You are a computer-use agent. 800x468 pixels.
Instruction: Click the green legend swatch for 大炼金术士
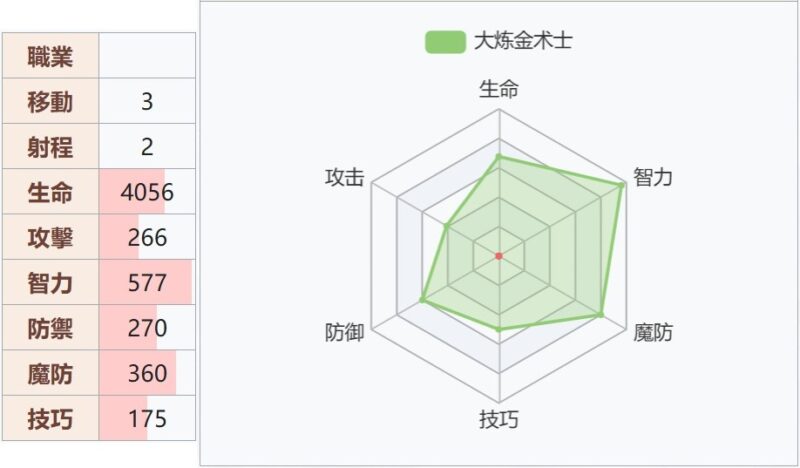pyautogui.click(x=445, y=42)
